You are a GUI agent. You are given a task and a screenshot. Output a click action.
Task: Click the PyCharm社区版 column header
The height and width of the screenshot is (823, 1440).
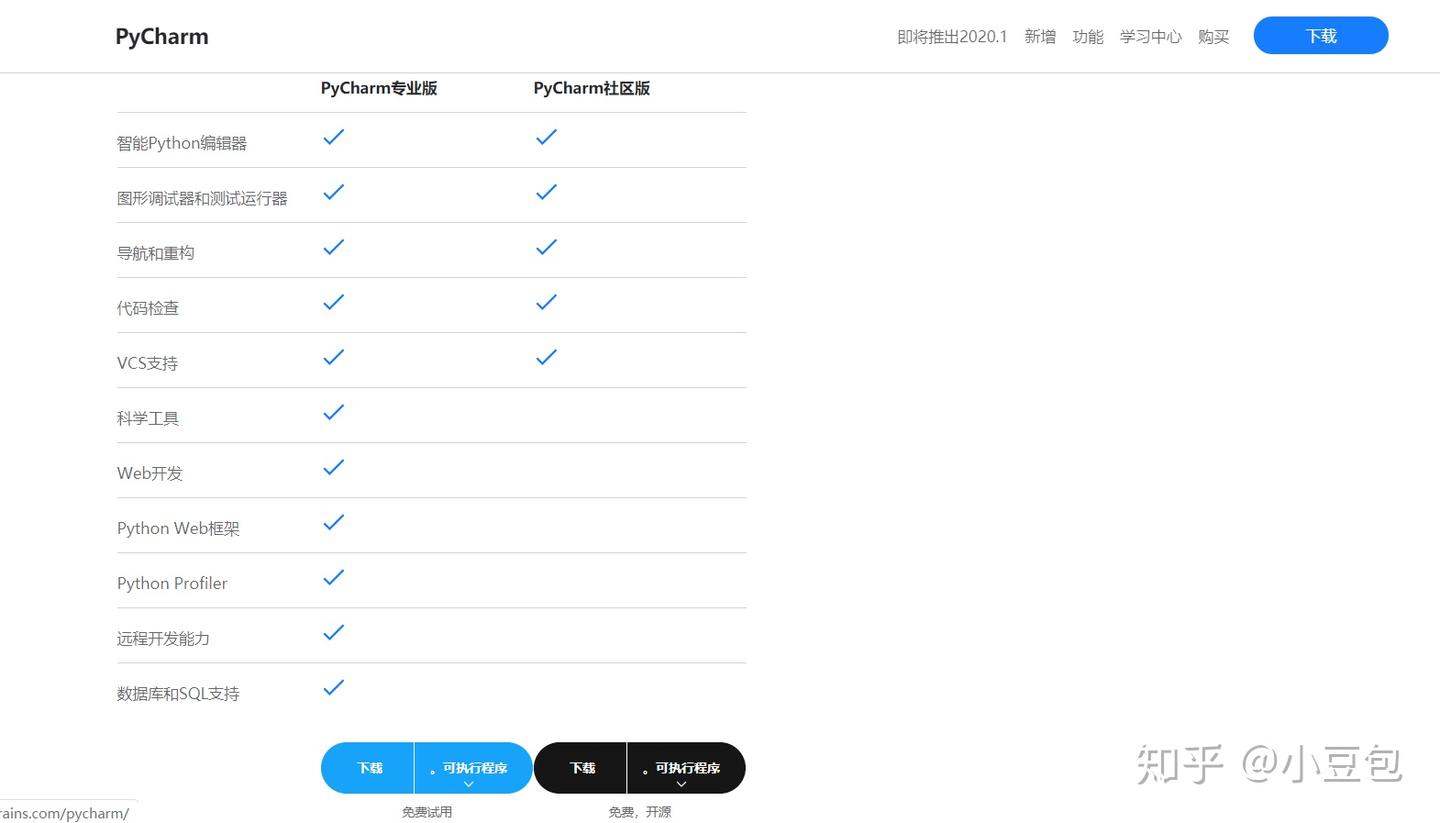pos(592,88)
